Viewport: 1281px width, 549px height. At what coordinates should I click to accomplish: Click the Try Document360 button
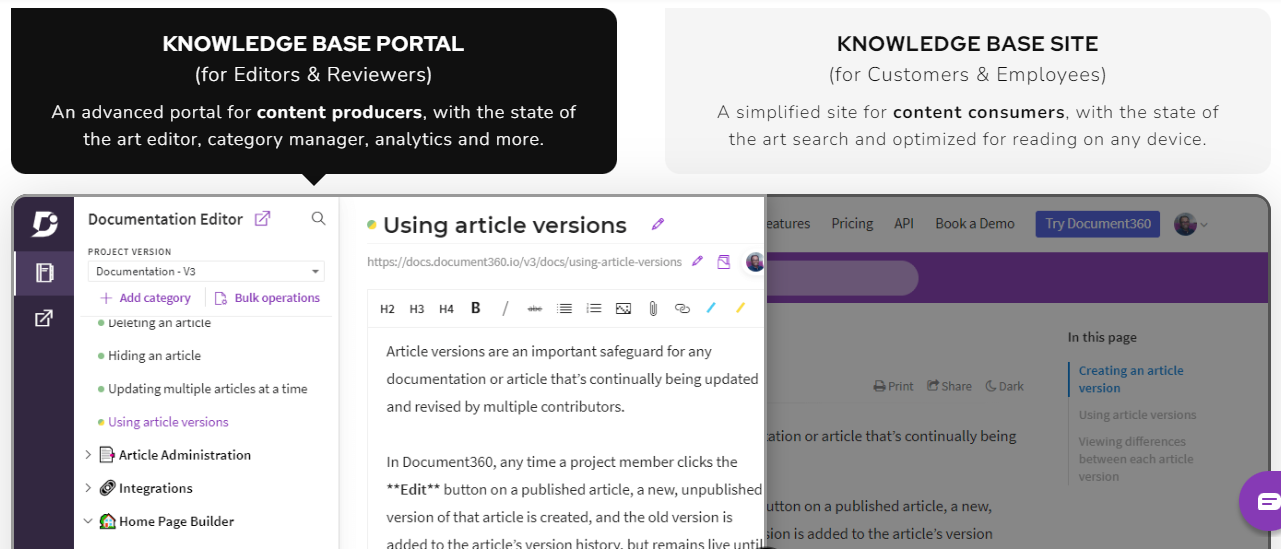click(1098, 224)
